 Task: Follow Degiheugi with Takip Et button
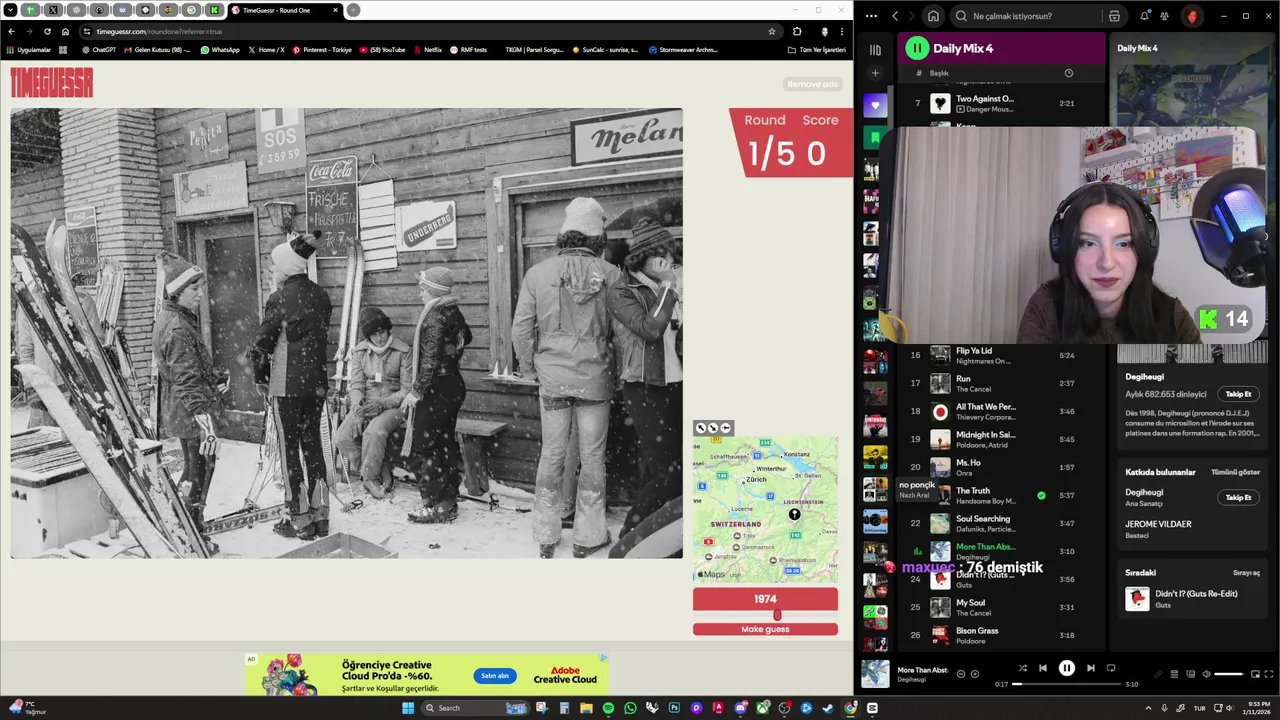tap(1238, 394)
